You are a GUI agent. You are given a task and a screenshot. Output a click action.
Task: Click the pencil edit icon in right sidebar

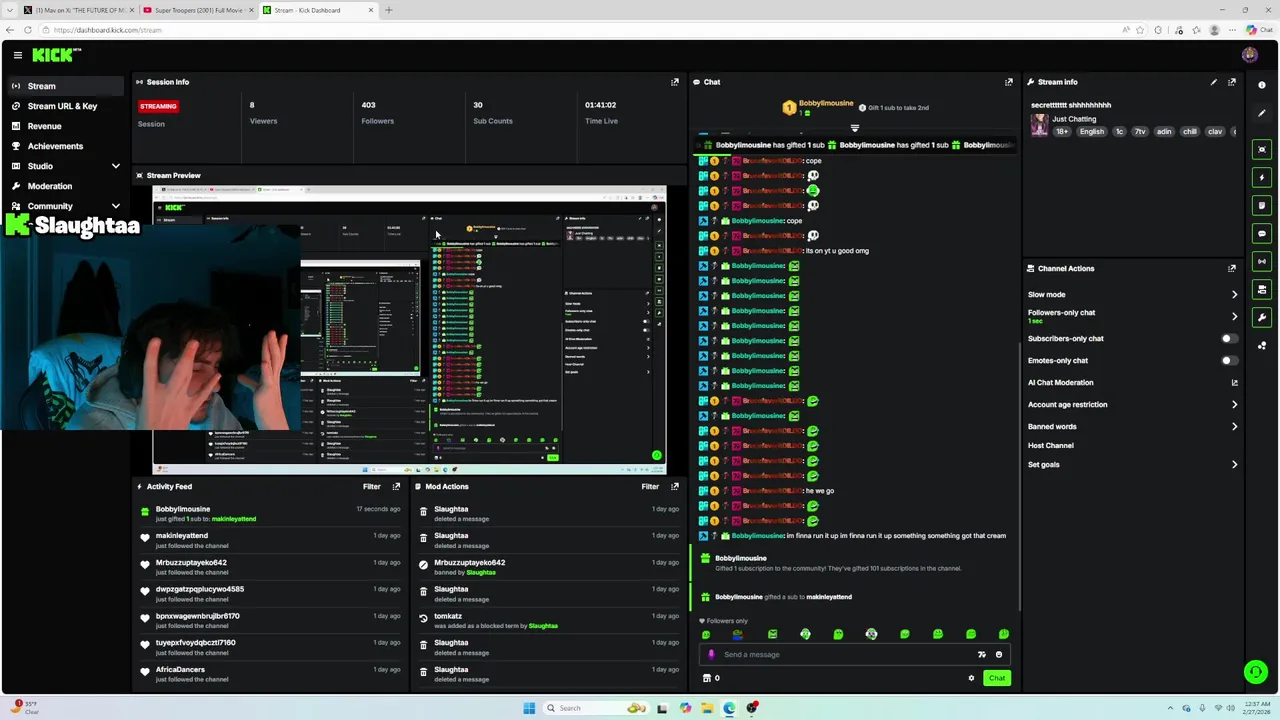(x=1262, y=113)
